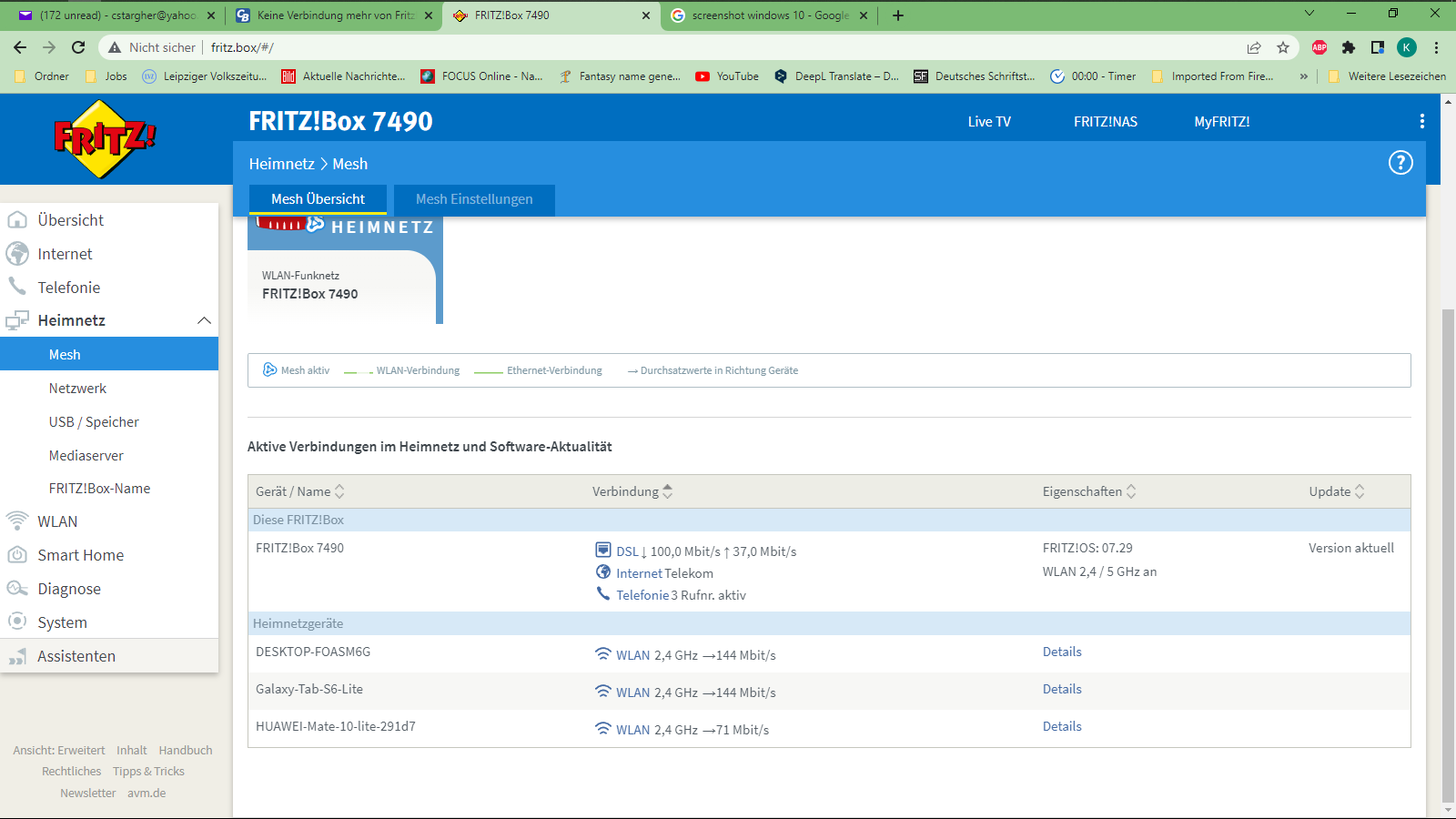Screen dimensions: 1456x819
Task: Select the Mesh Übersicht tab
Action: coord(318,199)
